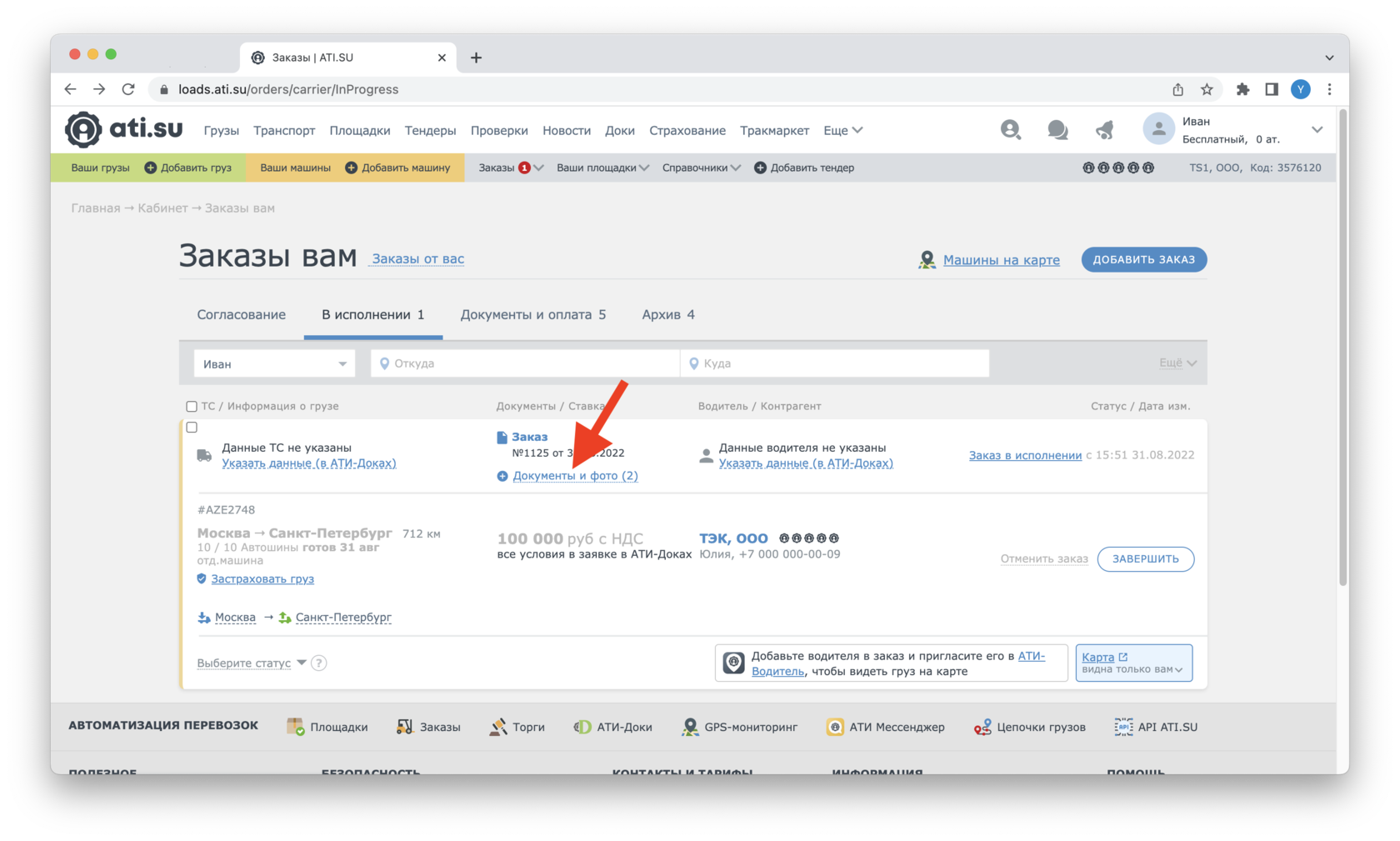Open GPS-мониторинг footer icon
This screenshot has height=841, width=1400.
click(x=690, y=727)
